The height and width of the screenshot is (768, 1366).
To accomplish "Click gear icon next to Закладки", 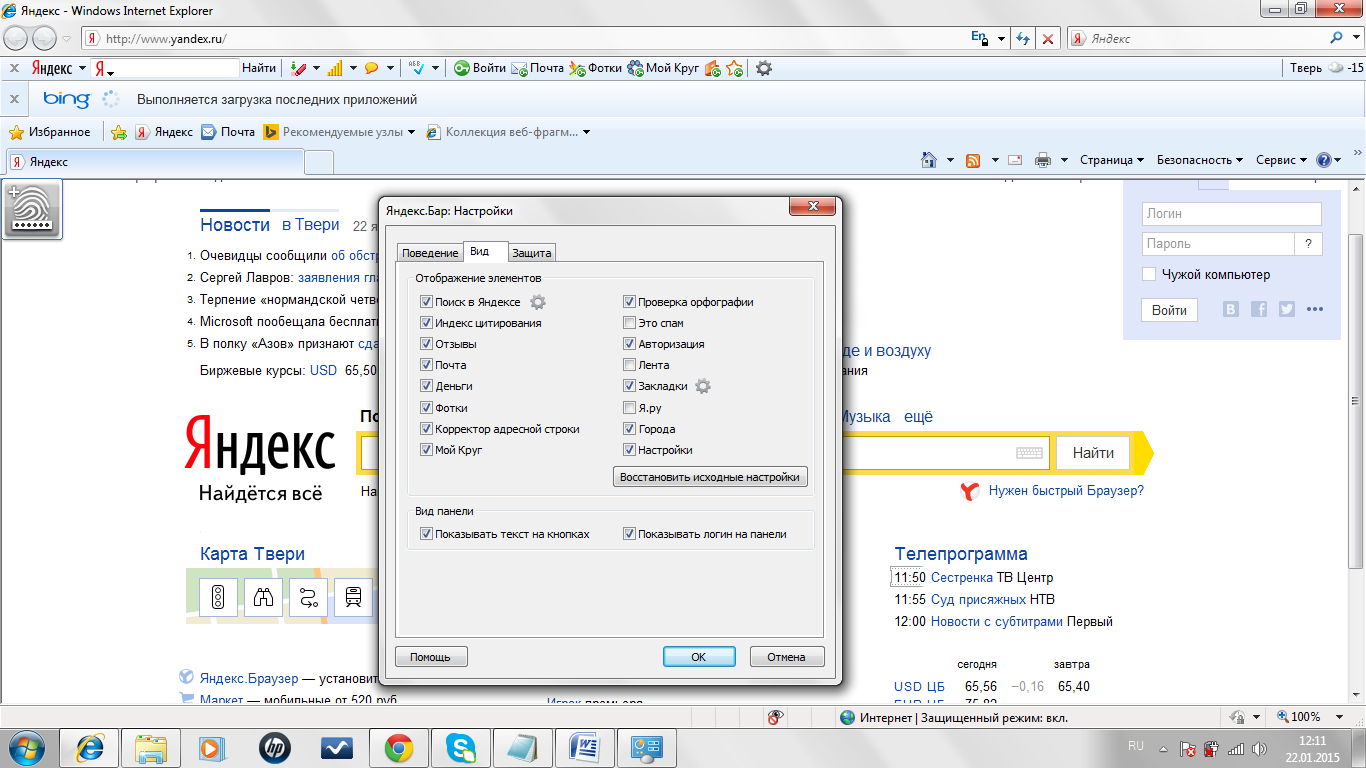I will [x=703, y=386].
